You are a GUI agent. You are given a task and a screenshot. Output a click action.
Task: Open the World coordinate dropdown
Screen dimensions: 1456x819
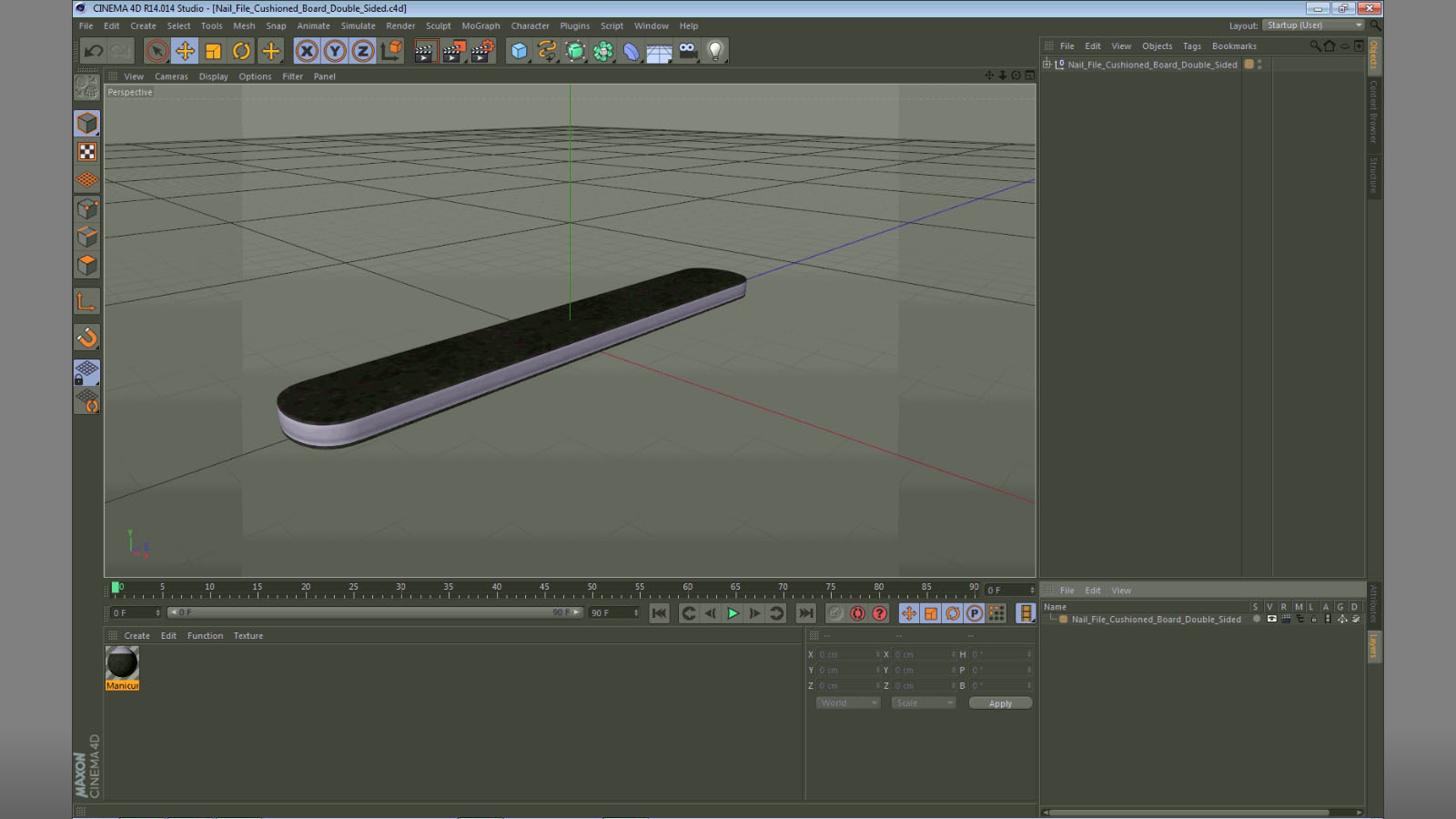[x=848, y=703]
